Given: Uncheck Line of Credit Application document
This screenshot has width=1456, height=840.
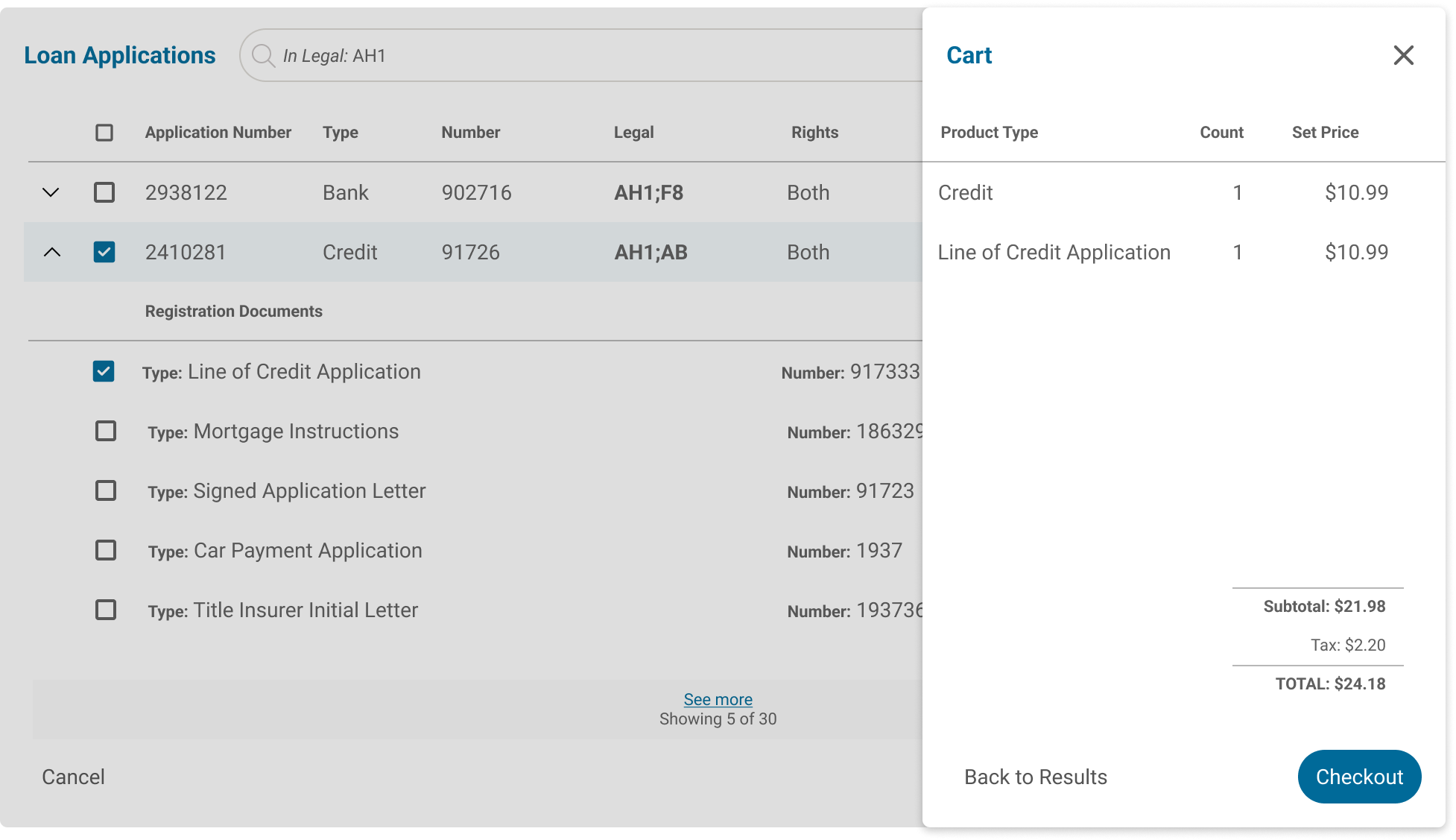Looking at the screenshot, I should coord(104,371).
